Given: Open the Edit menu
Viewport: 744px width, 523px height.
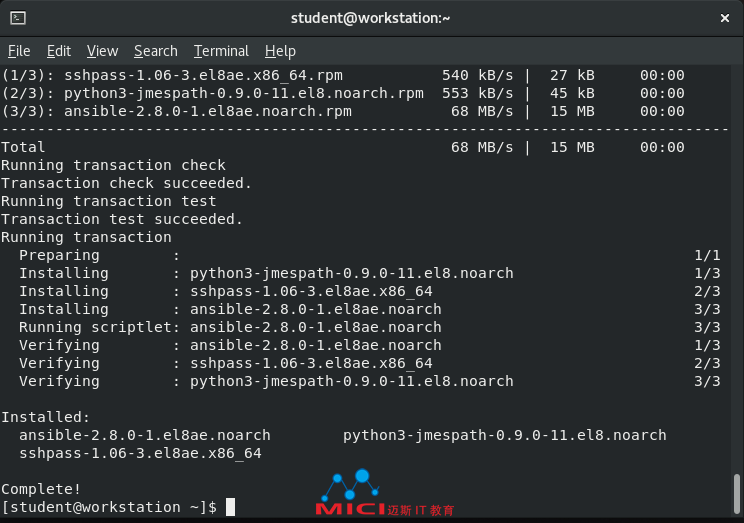Looking at the screenshot, I should point(59,51).
